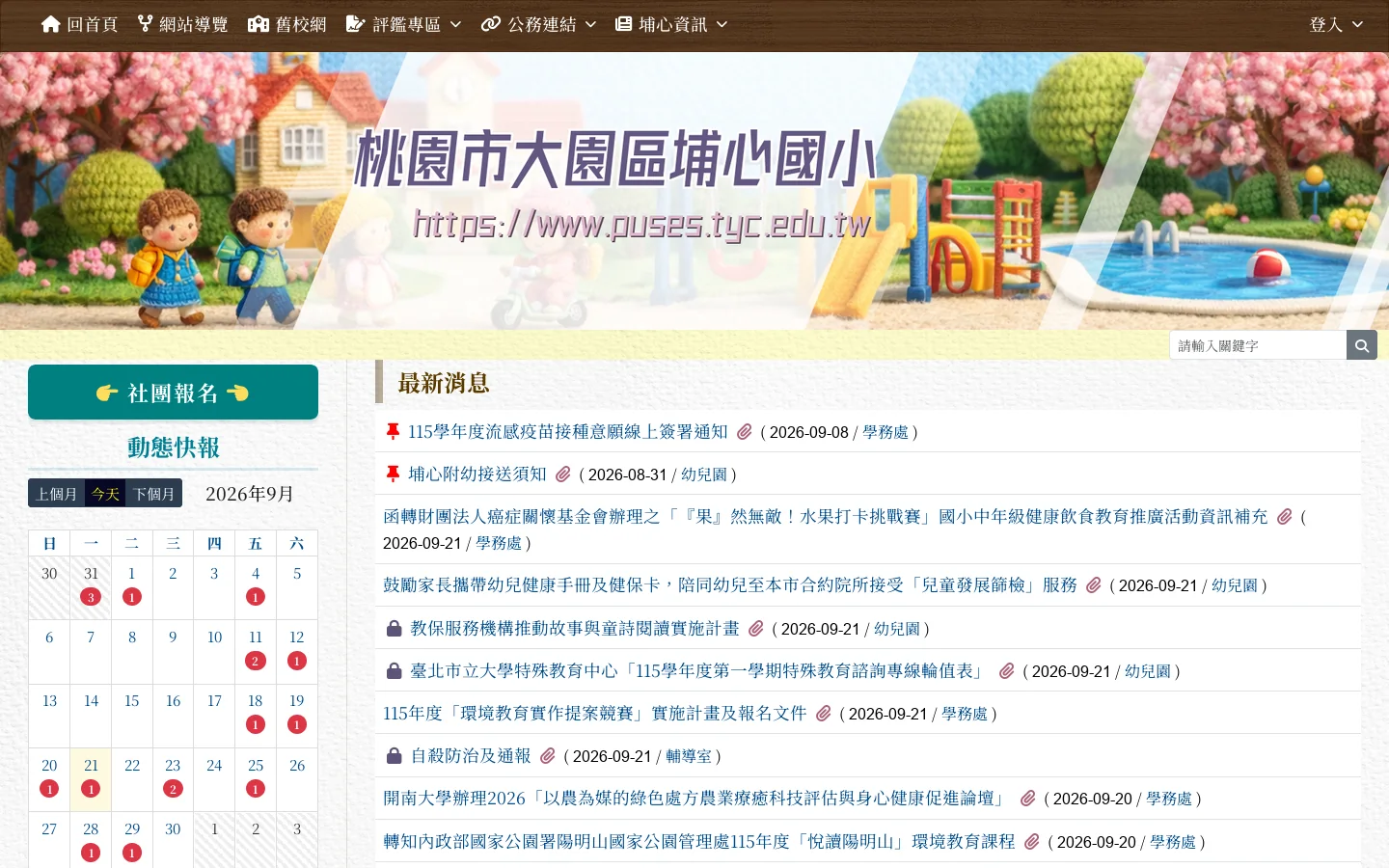Open 環境教育實作提案競賽 announcement
Viewport: 1389px width, 868px height.
[x=595, y=714]
